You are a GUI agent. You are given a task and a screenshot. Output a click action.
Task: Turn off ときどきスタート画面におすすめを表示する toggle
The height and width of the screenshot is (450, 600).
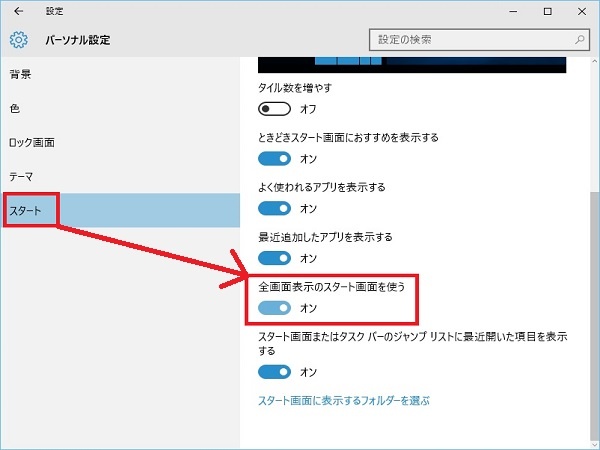[x=274, y=158]
